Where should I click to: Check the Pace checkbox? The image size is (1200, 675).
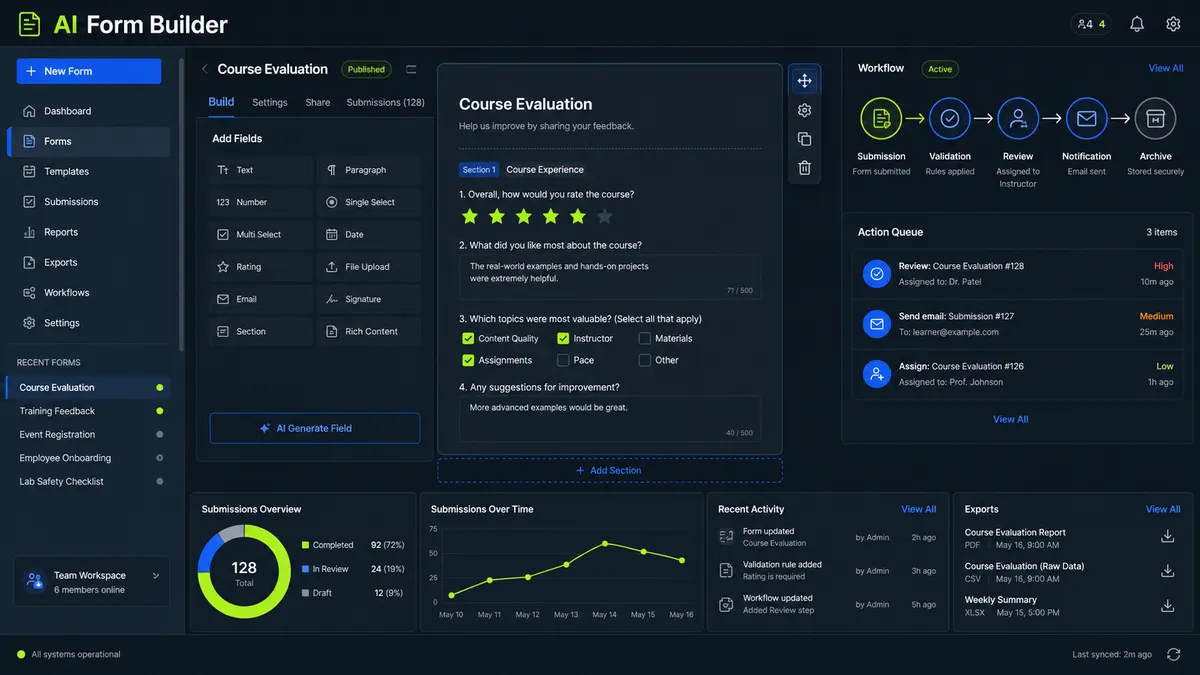pos(563,360)
